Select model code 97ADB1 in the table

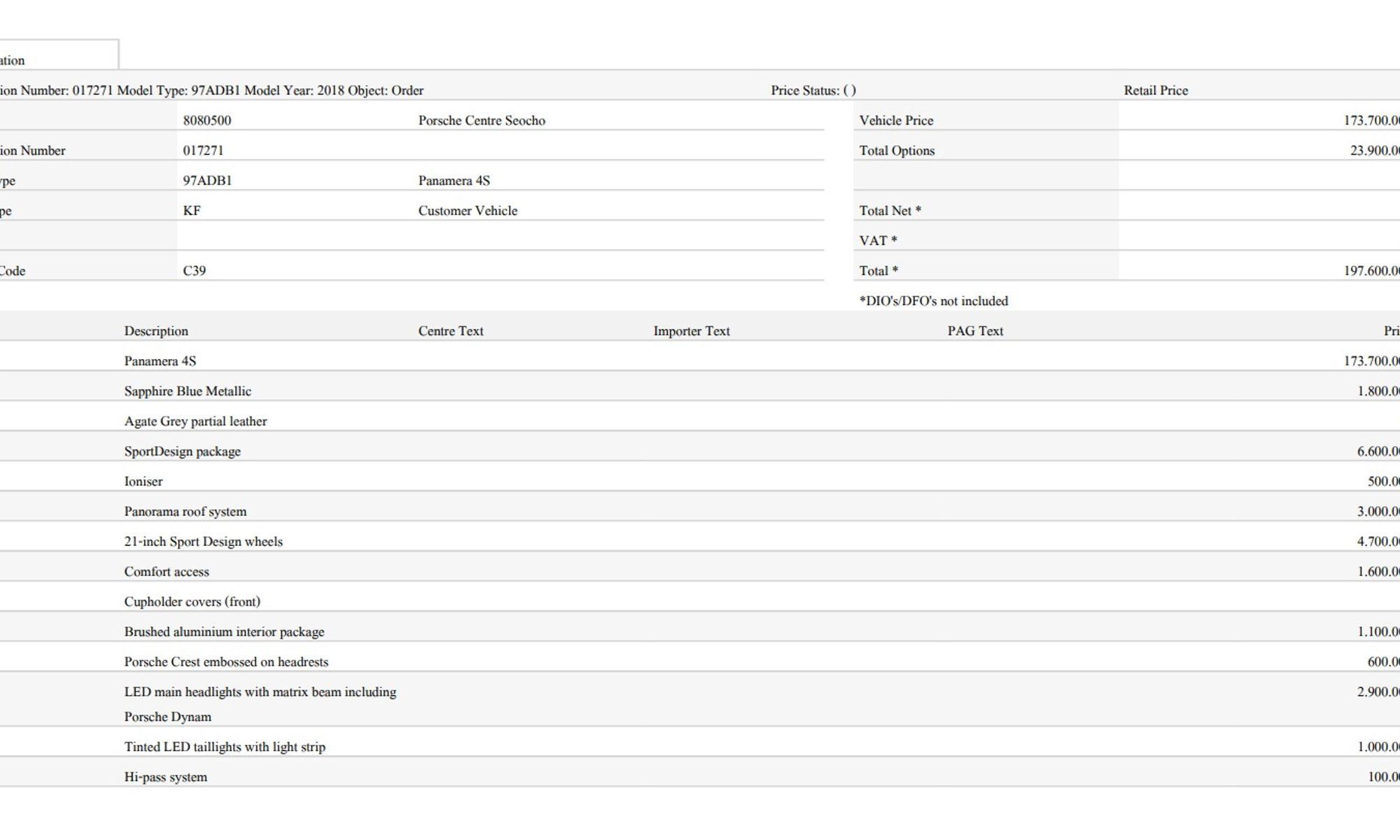coord(207,181)
